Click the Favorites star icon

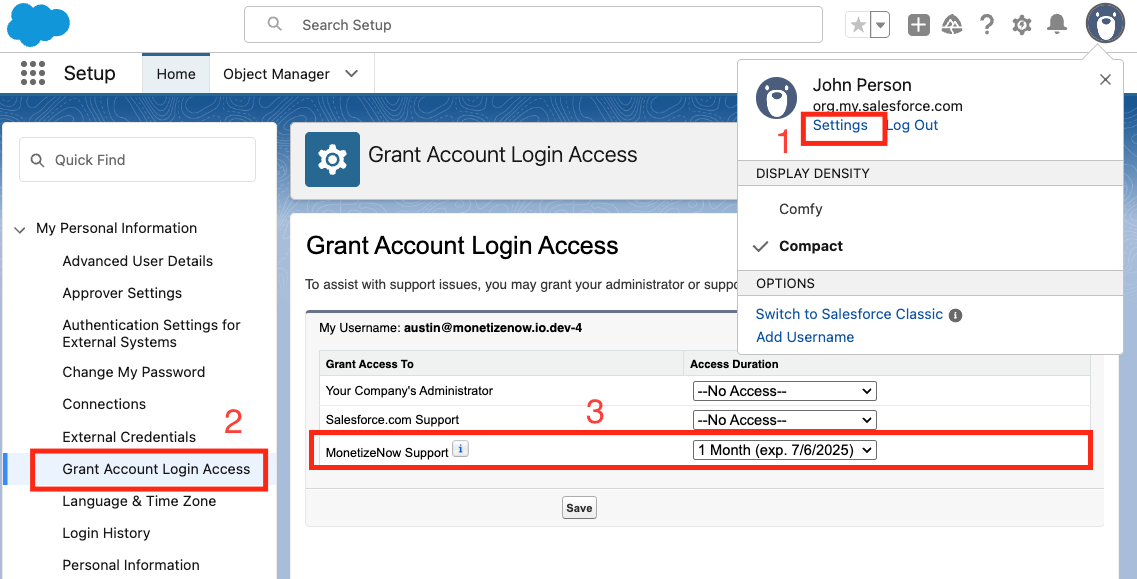(x=858, y=25)
